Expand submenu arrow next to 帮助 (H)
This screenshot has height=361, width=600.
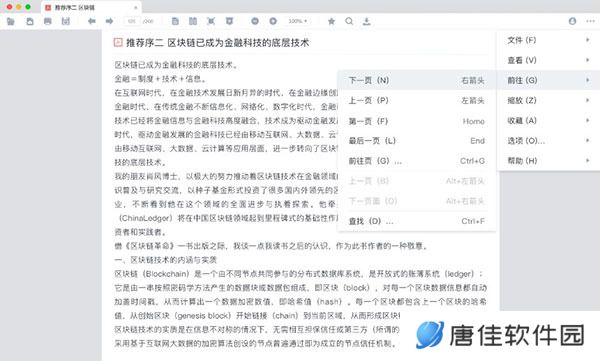tap(587, 160)
